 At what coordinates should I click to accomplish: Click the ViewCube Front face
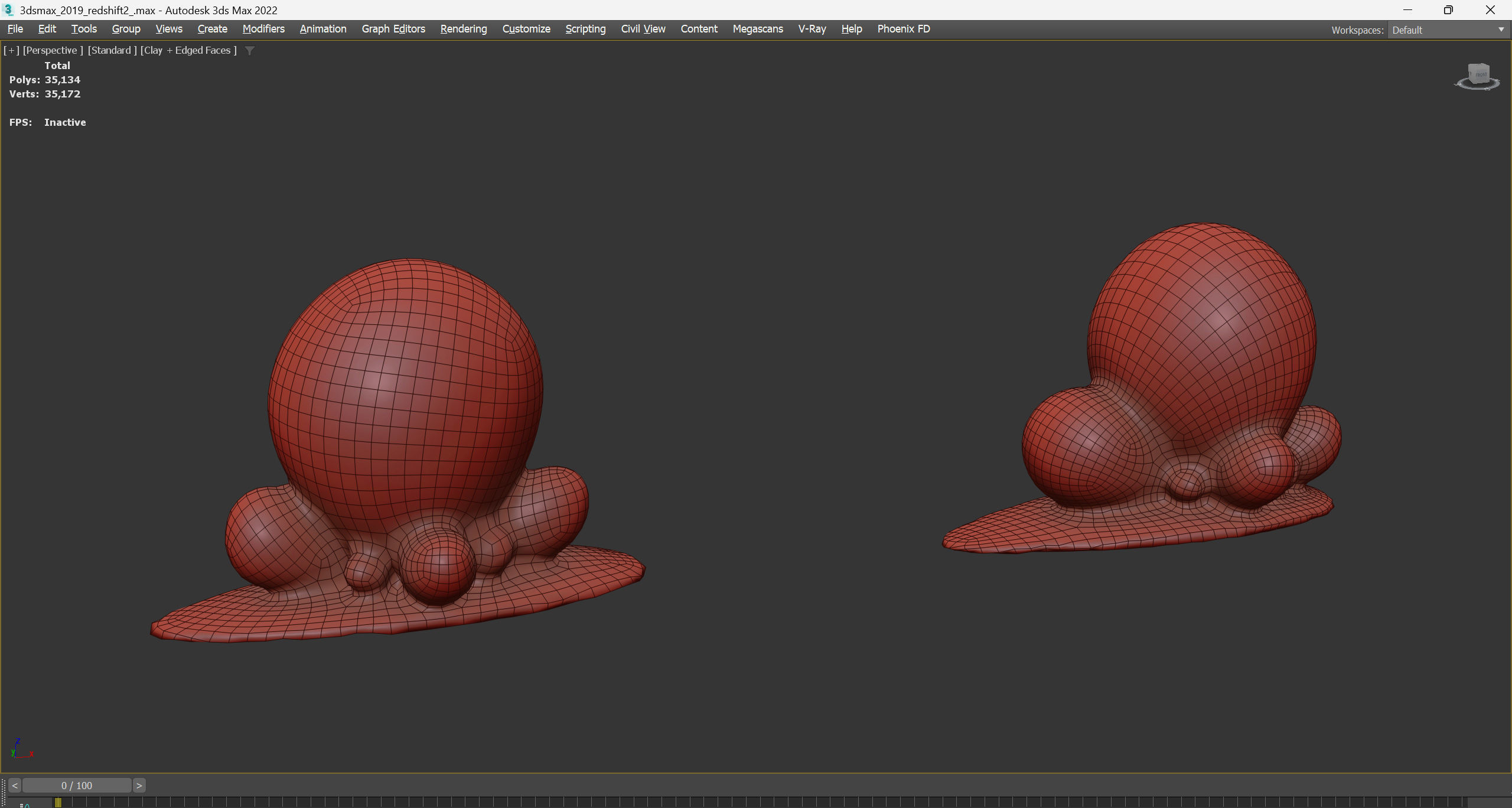click(x=1480, y=74)
